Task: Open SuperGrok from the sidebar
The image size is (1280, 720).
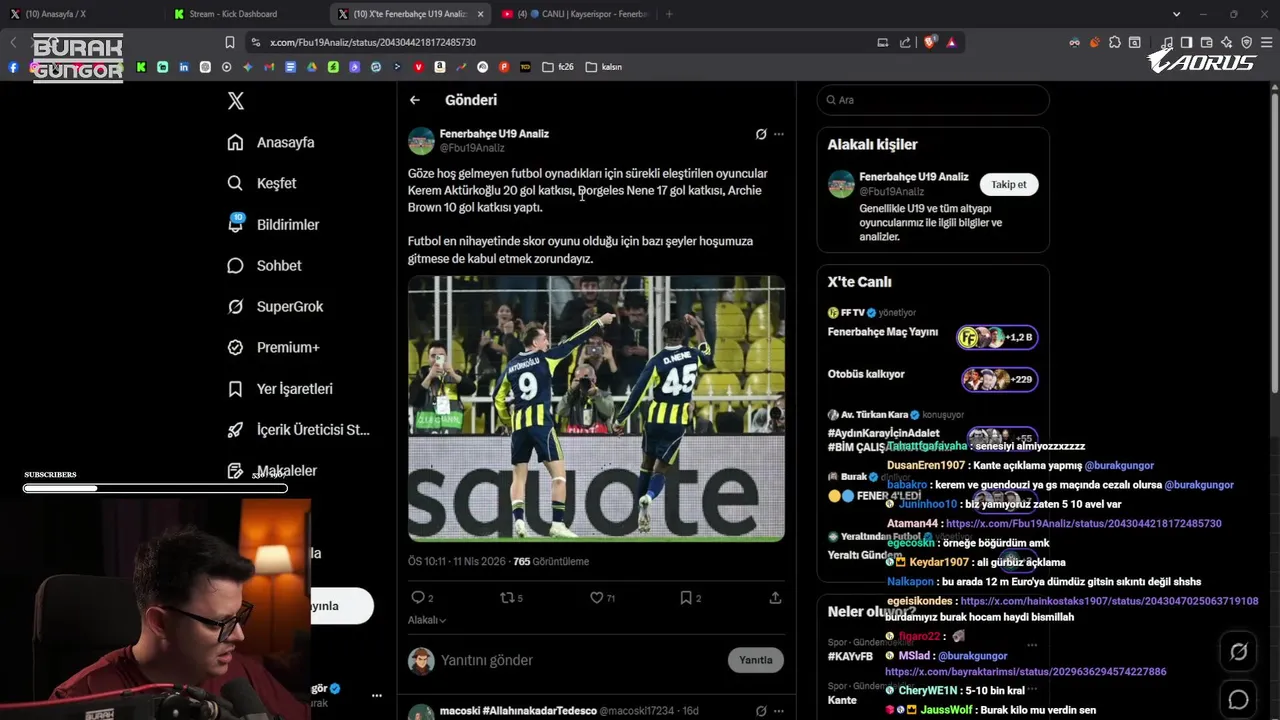Action: pos(275,306)
